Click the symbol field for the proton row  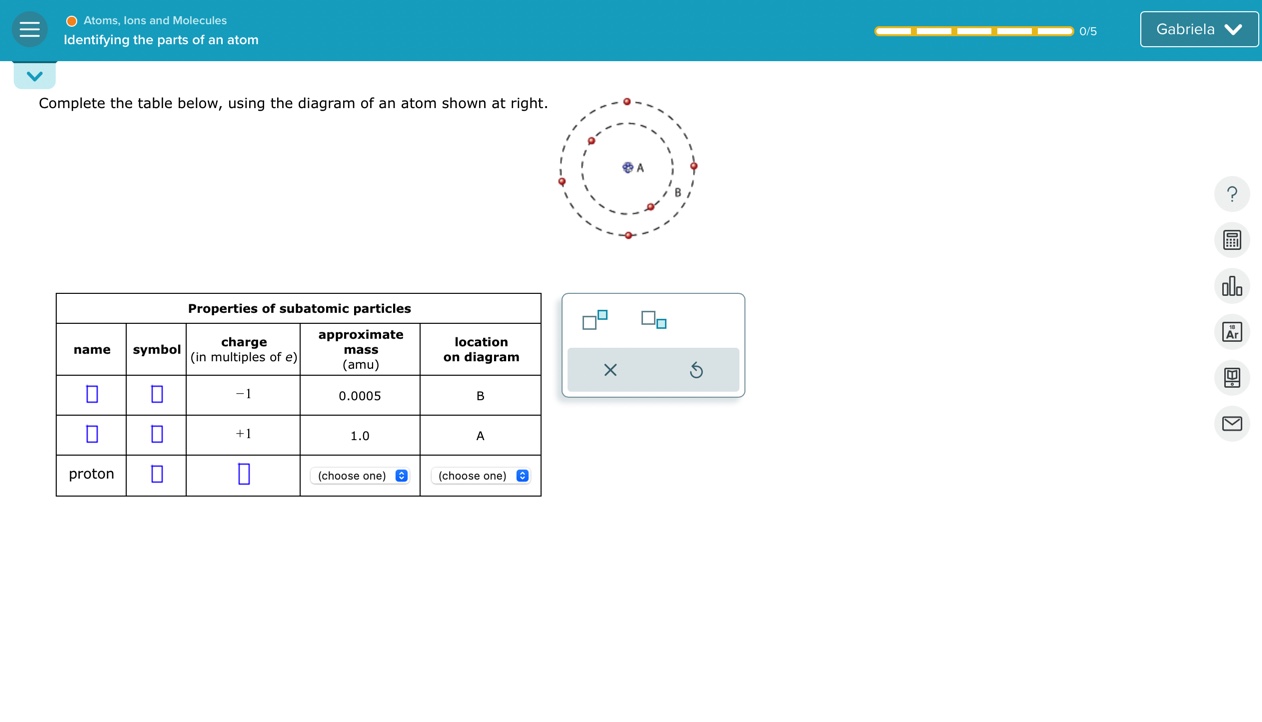pos(156,473)
